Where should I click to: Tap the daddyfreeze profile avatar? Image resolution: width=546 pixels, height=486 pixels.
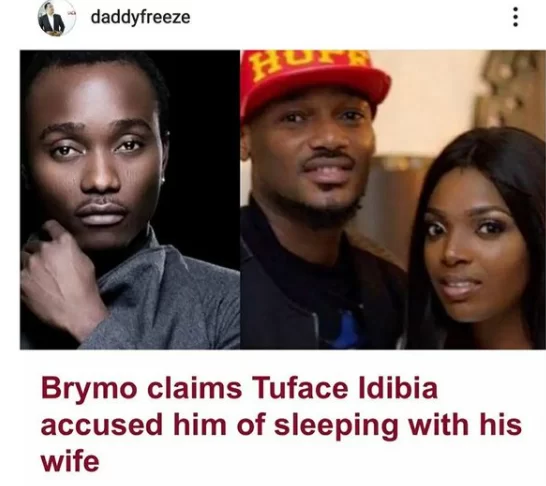pos(56,18)
